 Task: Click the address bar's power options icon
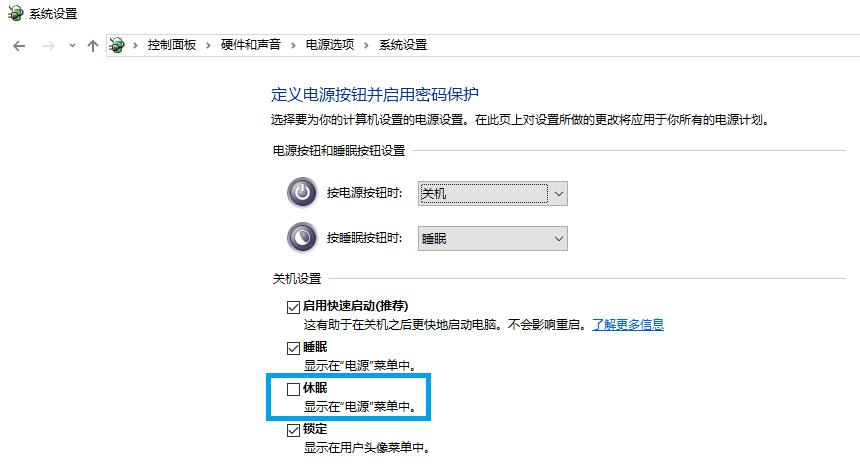pyautogui.click(x=118, y=45)
